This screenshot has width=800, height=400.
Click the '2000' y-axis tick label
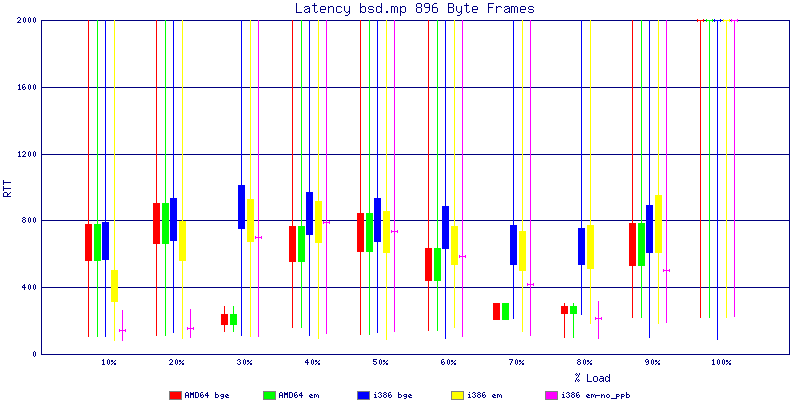tap(25, 20)
